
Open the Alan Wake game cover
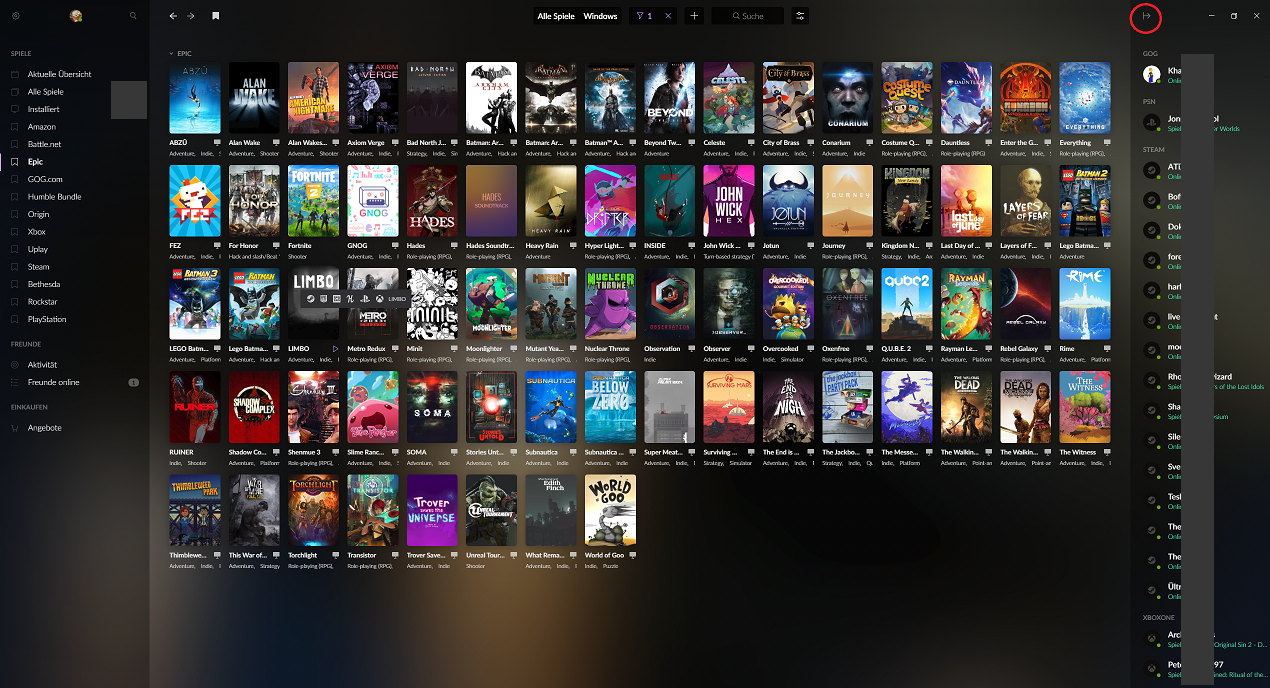(254, 98)
